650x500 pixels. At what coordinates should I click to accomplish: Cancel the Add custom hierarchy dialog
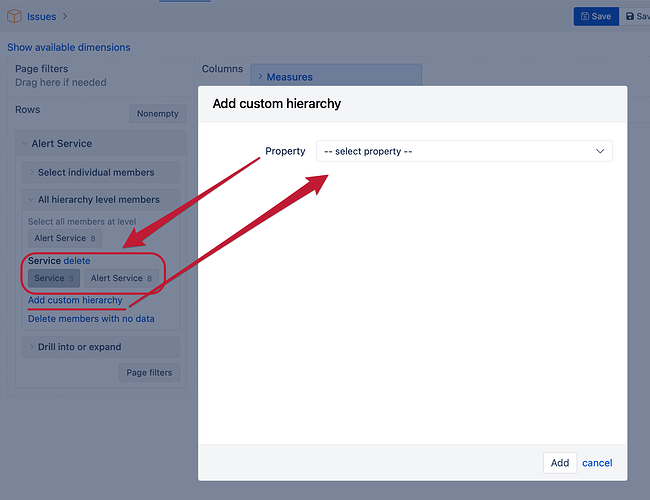point(597,463)
